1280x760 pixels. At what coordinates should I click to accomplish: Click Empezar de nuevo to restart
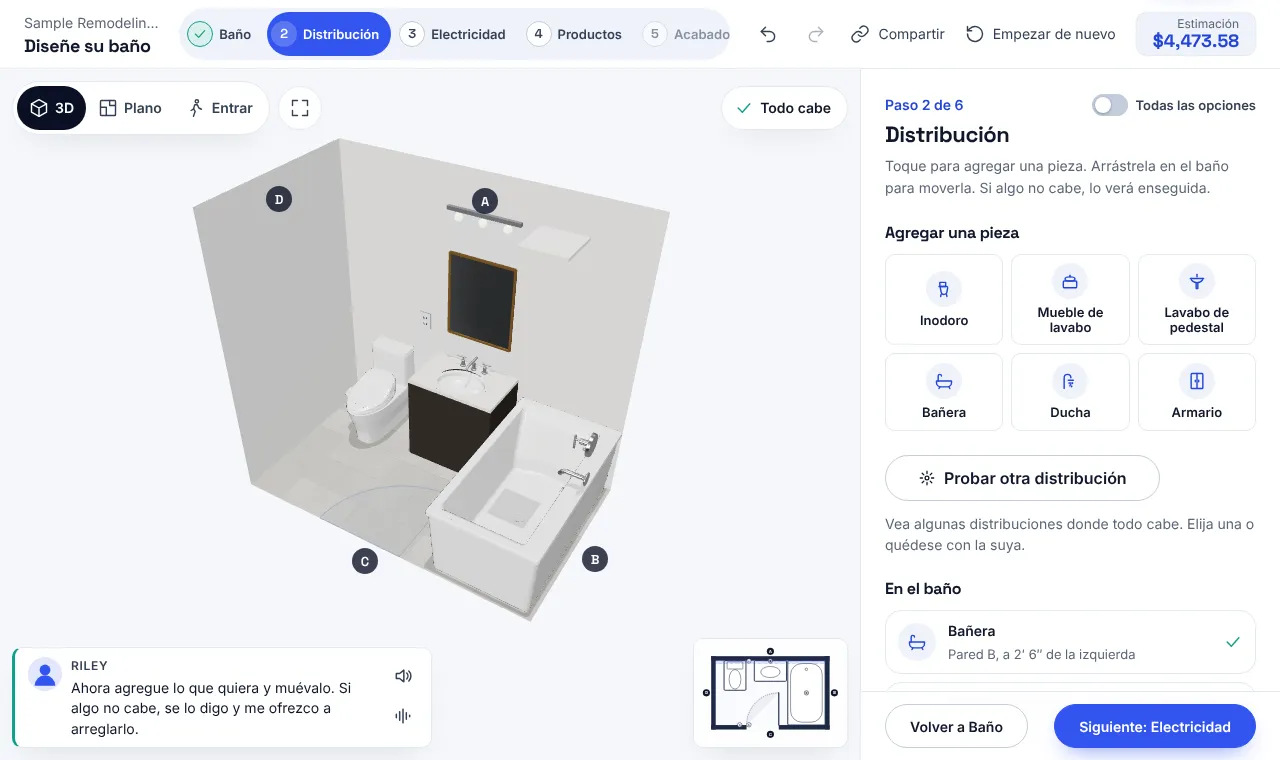[x=1040, y=34]
